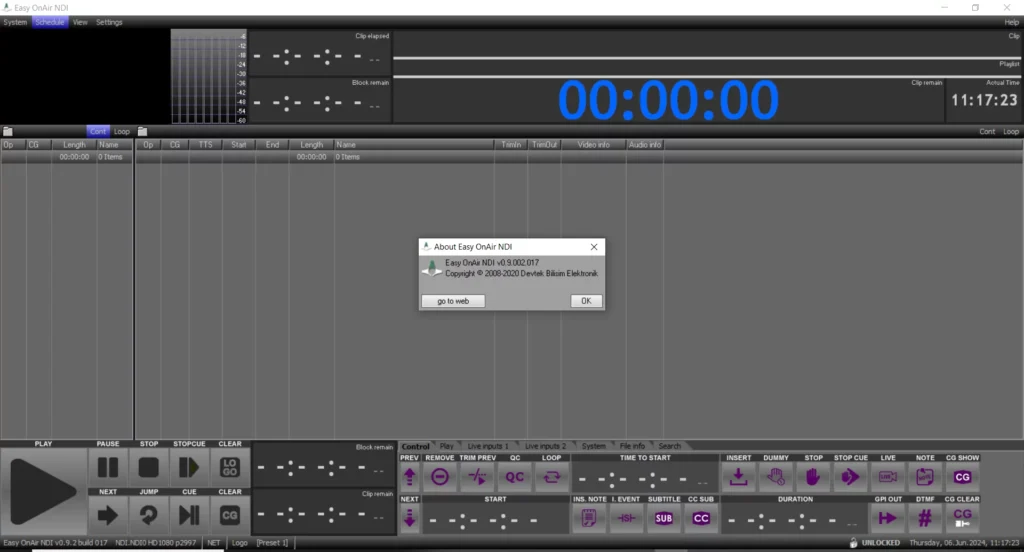
Task: Click the DTMF hash icon
Action: pyautogui.click(x=924, y=518)
